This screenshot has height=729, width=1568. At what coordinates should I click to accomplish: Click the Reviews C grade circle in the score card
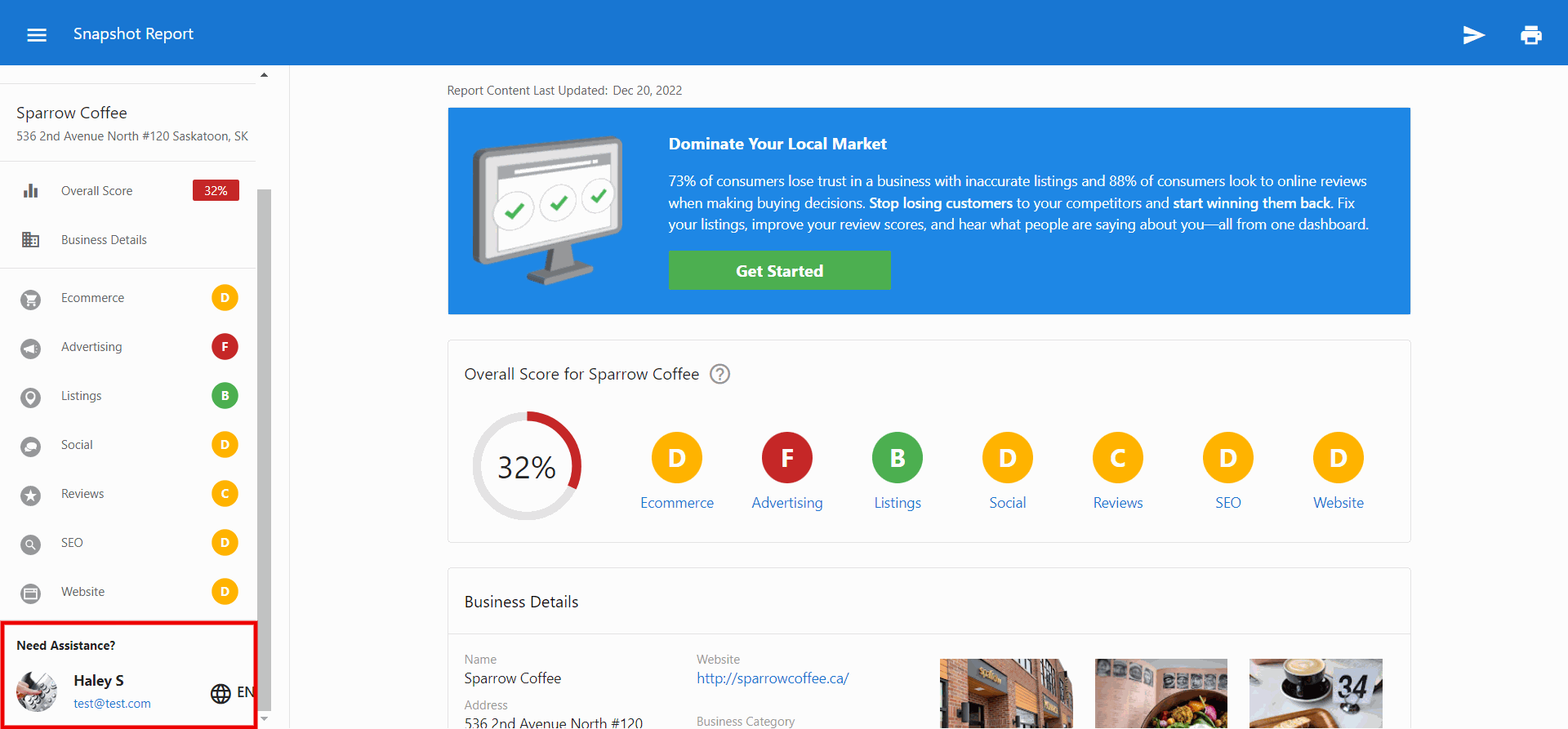[1118, 458]
